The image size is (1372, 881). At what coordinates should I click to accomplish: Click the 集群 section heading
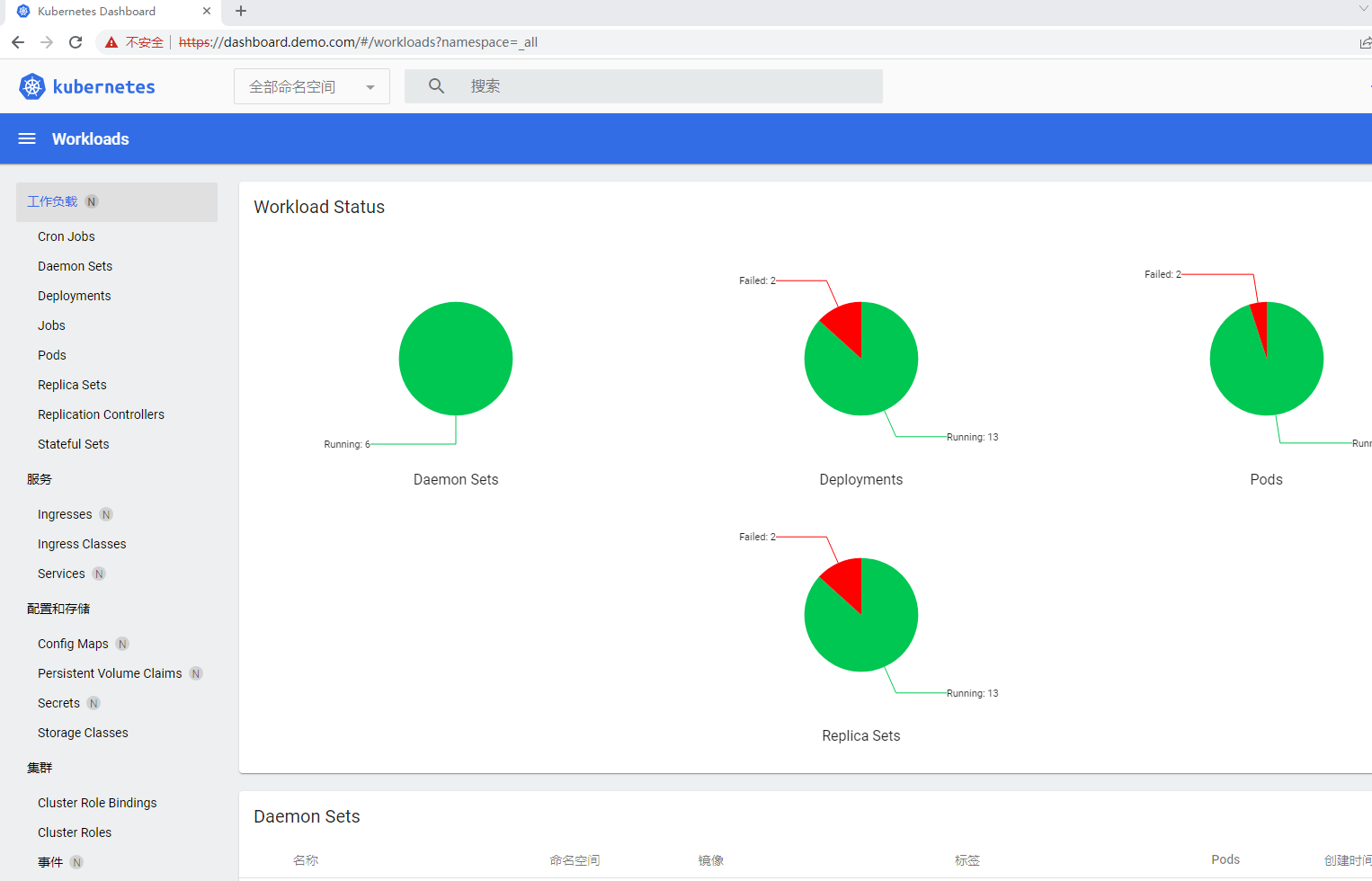click(40, 768)
